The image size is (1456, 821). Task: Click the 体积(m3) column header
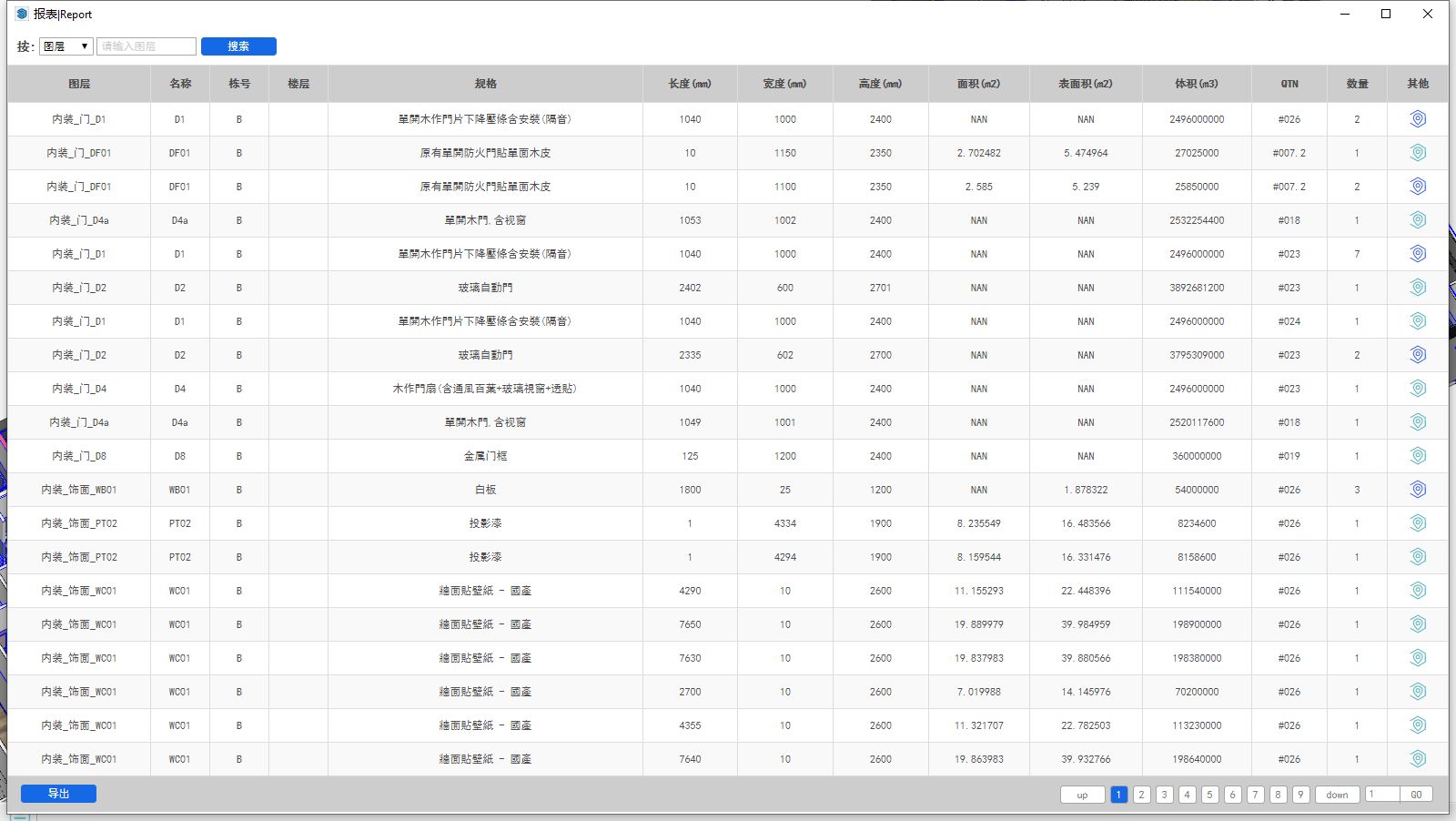coord(1196,84)
